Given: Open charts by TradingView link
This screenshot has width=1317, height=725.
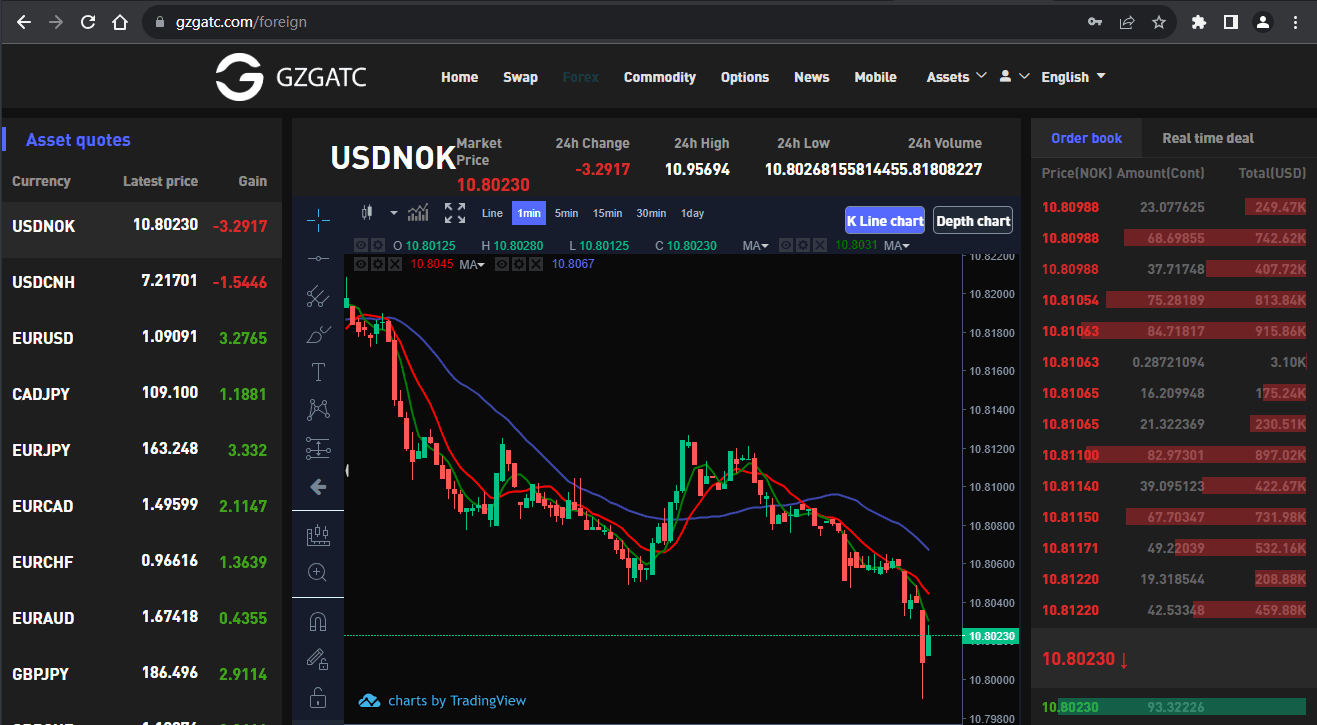Looking at the screenshot, I should tap(442, 700).
